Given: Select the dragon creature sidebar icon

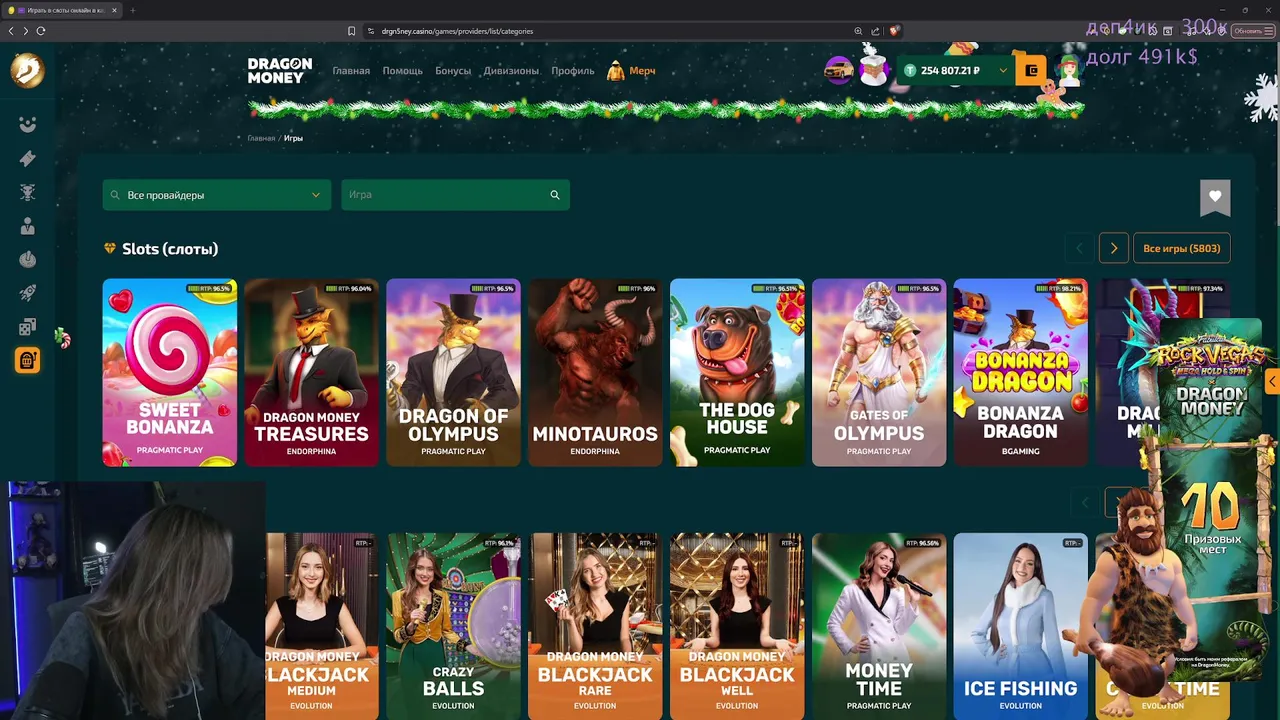Looking at the screenshot, I should click(x=27, y=192).
